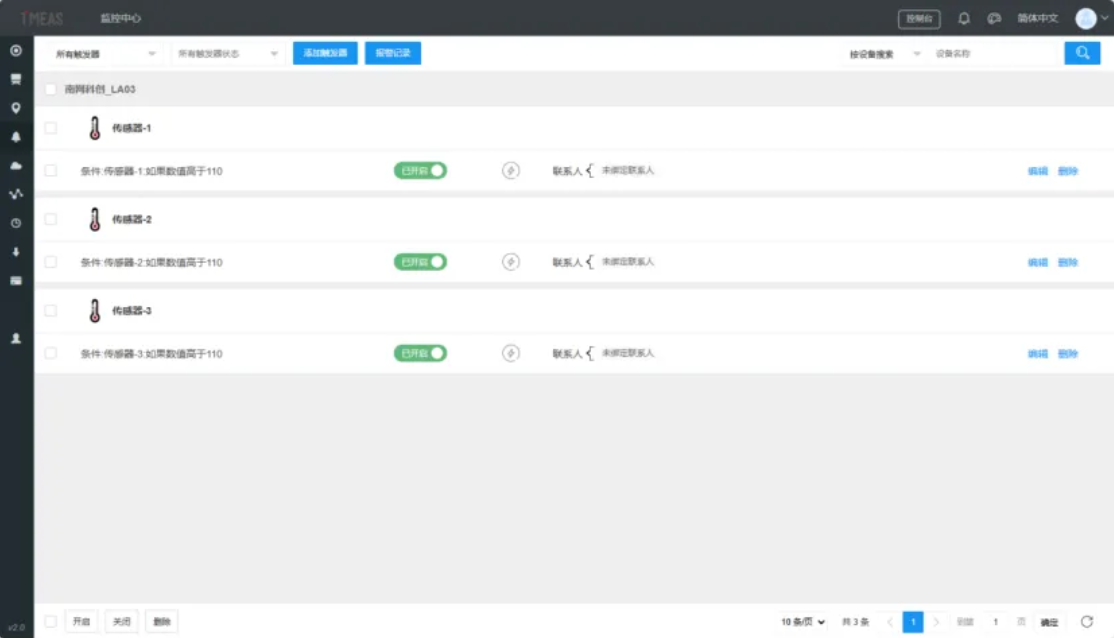1114x638 pixels.
Task: Click the refresh icon at bottom right
Action: (1087, 622)
